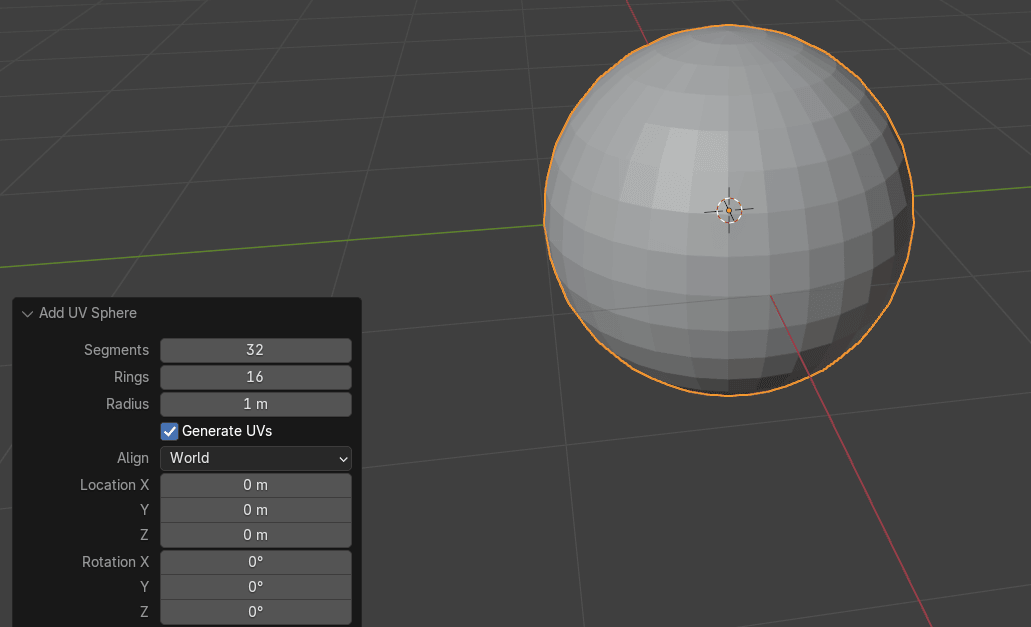The image size is (1031, 627).
Task: Click the Location X value field
Action: pos(255,485)
